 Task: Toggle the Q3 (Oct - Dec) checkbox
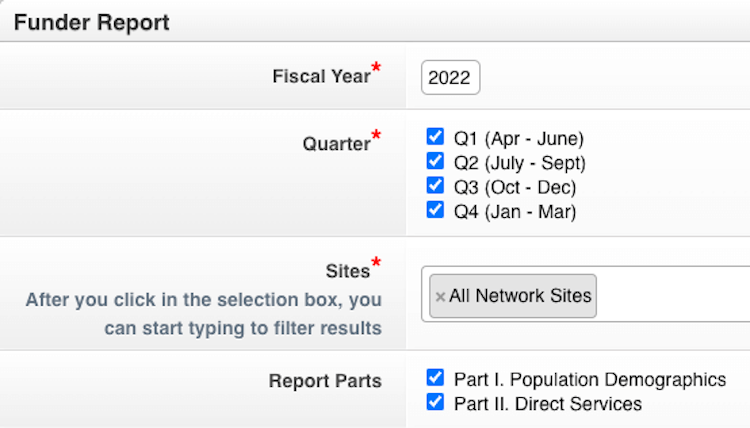(435, 186)
